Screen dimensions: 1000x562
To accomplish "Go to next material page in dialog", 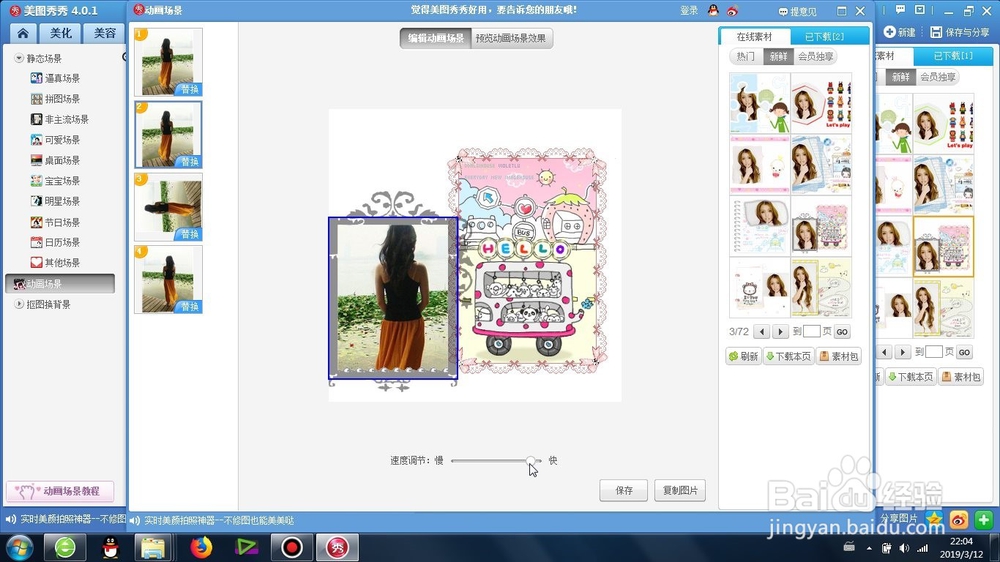I will pos(780,332).
